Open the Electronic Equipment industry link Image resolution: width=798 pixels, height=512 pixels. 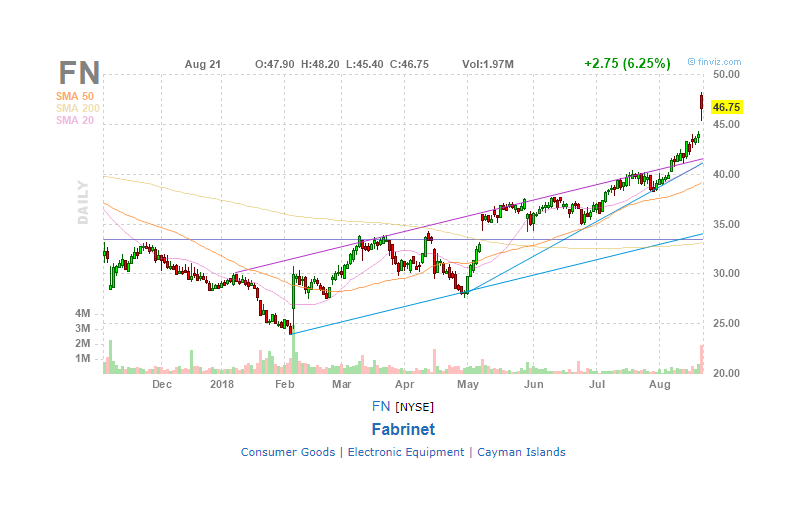(x=406, y=452)
